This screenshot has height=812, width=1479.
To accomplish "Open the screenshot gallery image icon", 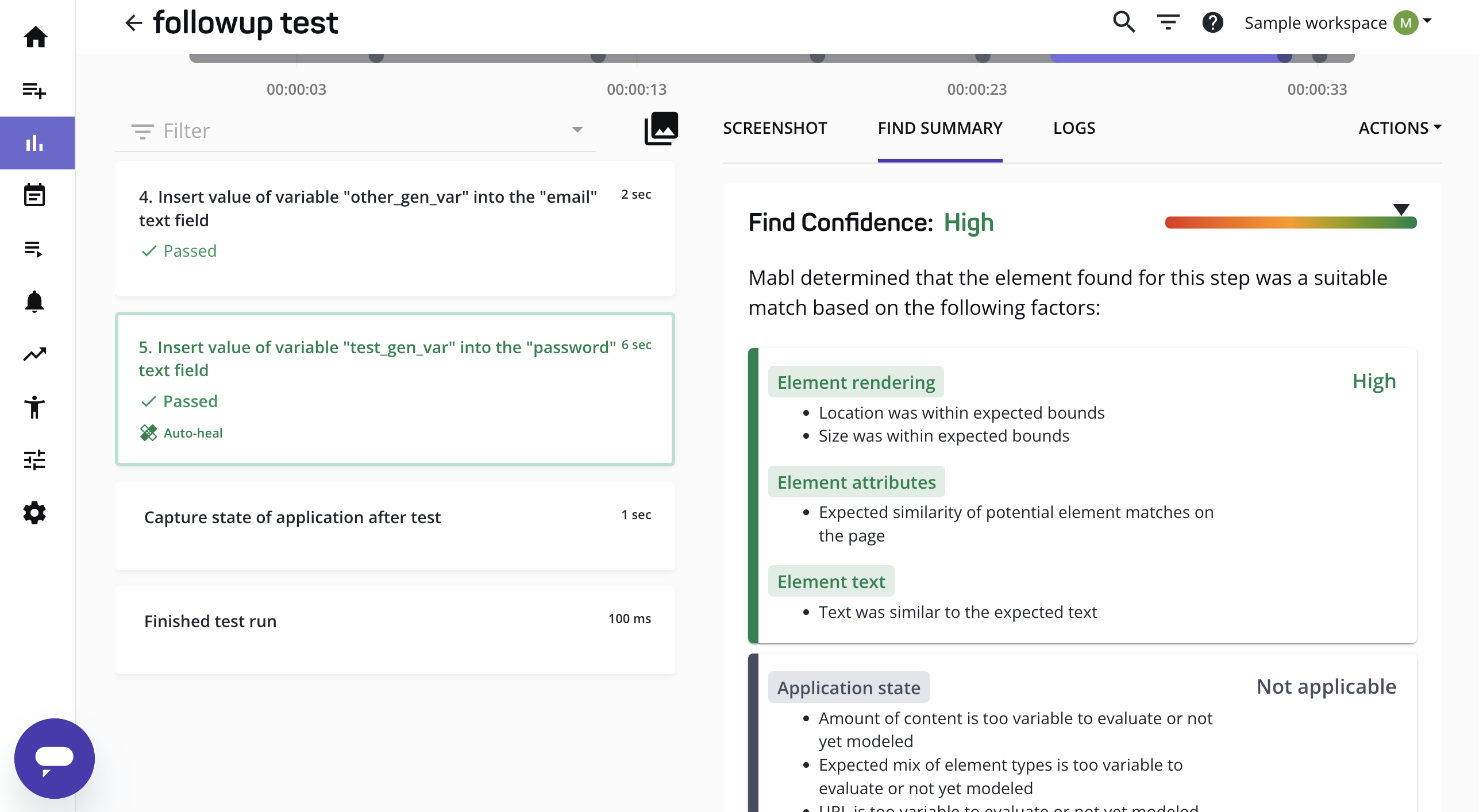I will [x=661, y=129].
